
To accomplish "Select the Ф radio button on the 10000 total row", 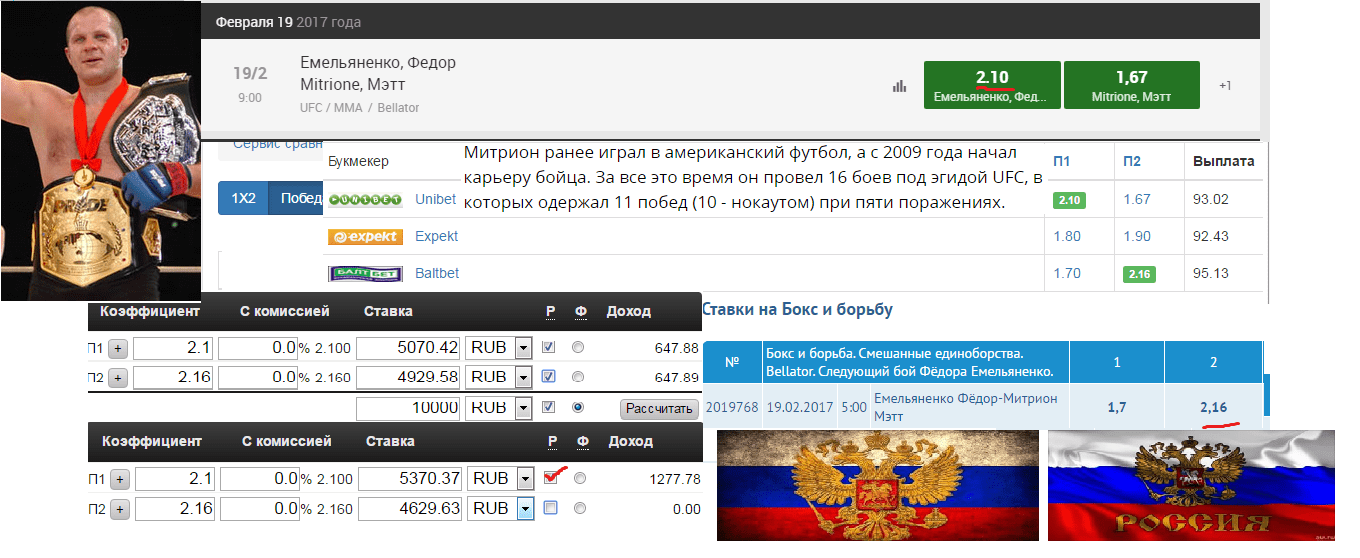I will click(x=577, y=408).
